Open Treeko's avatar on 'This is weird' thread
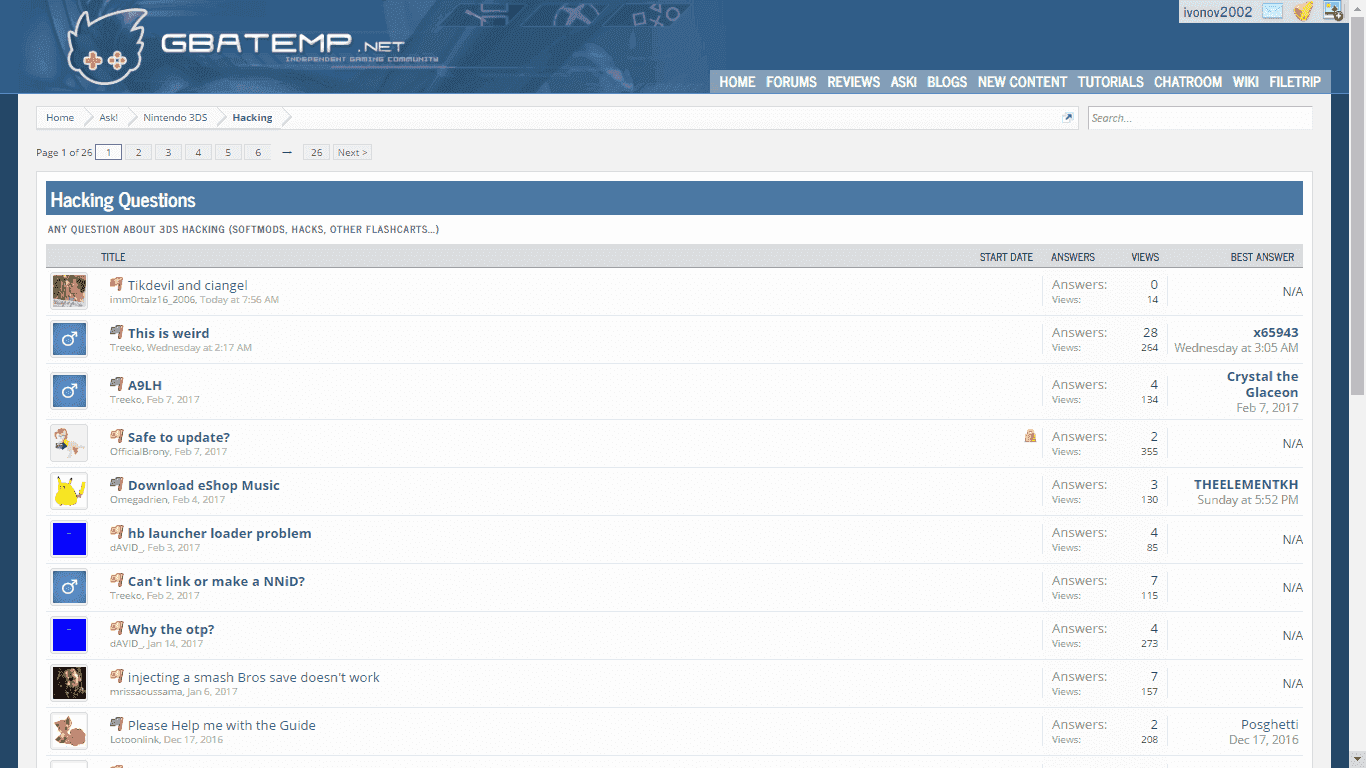This screenshot has height=768, width=1366. (70, 339)
